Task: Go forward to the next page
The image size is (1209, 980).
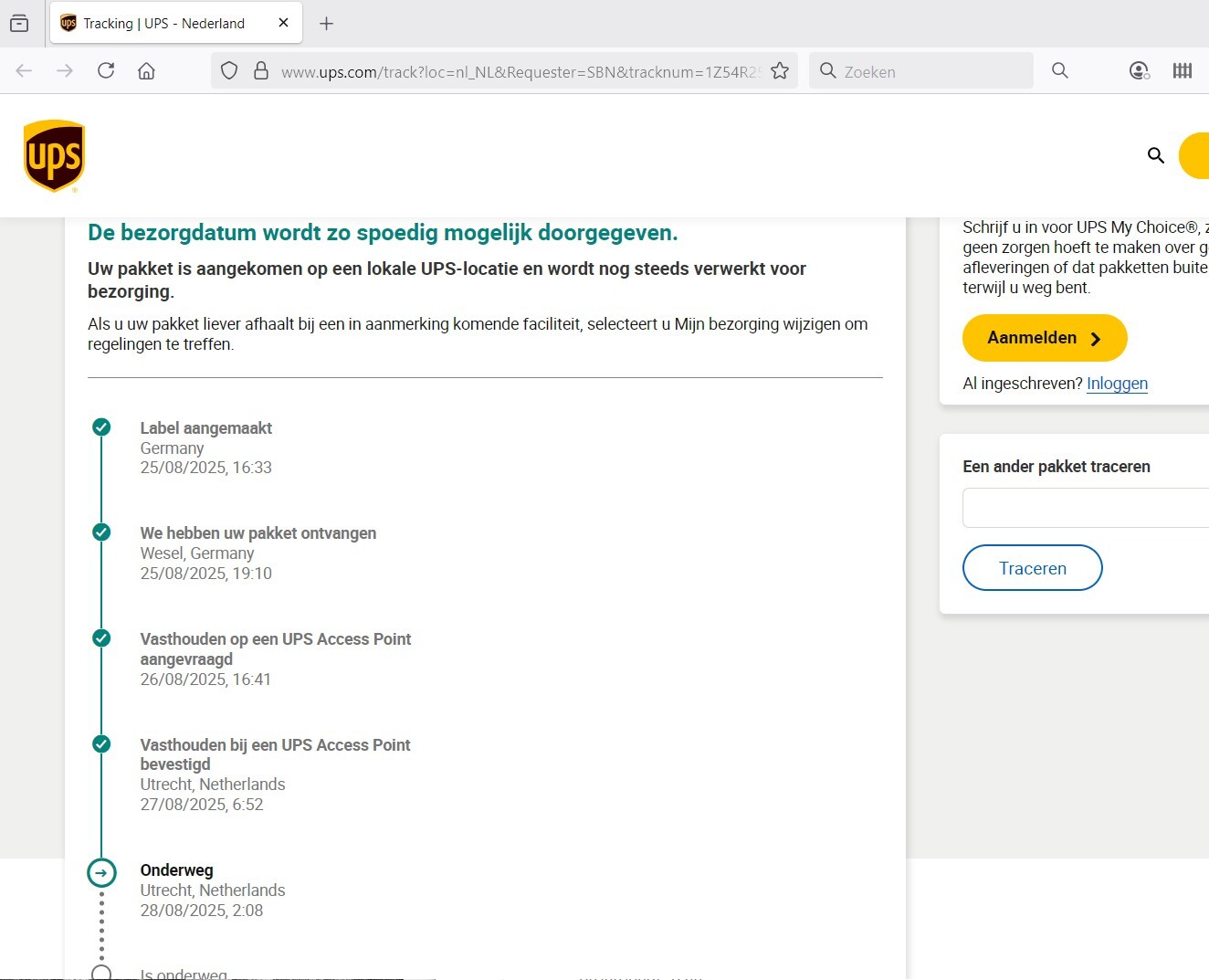Action: (64, 70)
